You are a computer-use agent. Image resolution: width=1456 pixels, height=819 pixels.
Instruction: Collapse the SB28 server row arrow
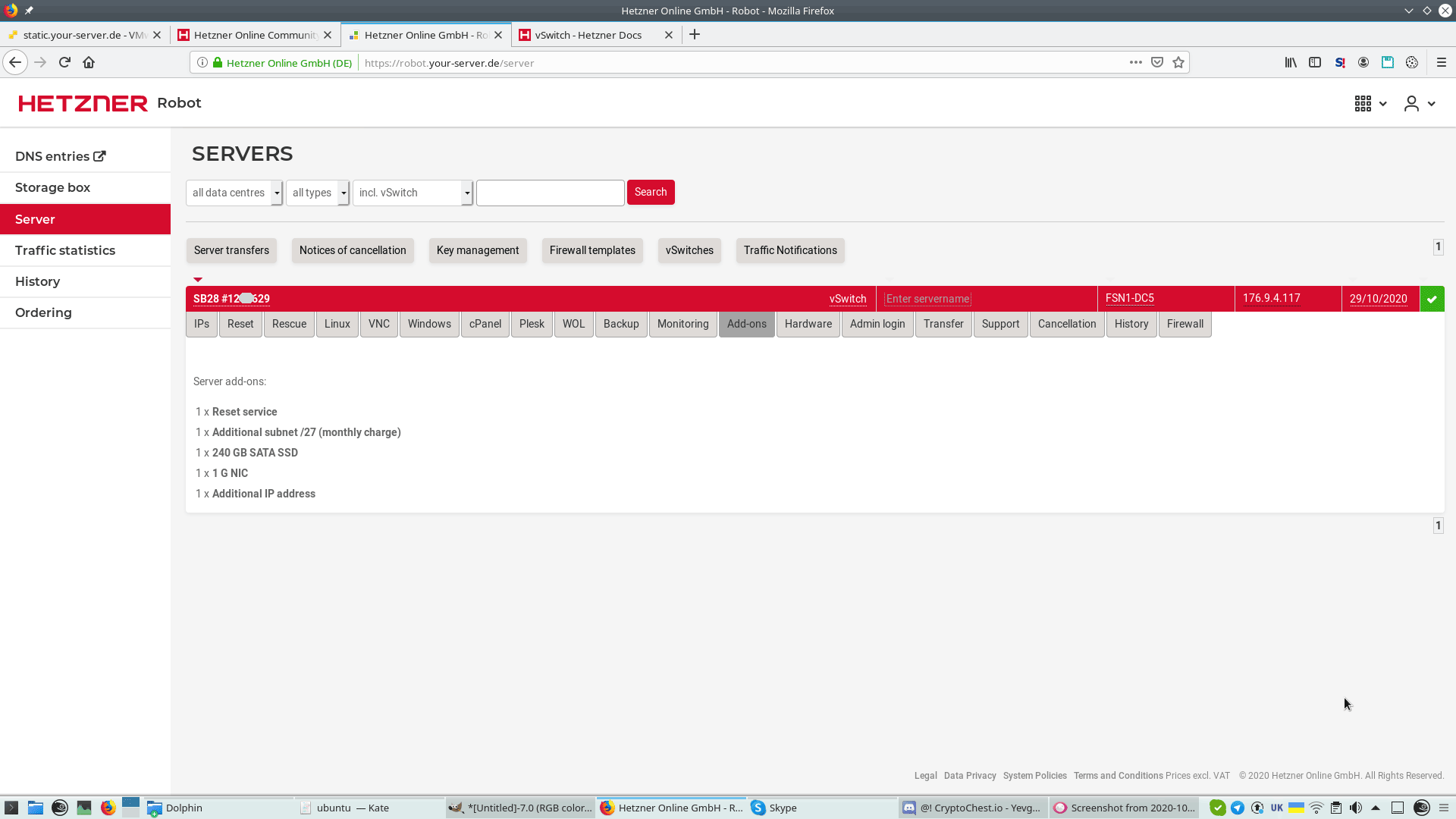pos(198,280)
